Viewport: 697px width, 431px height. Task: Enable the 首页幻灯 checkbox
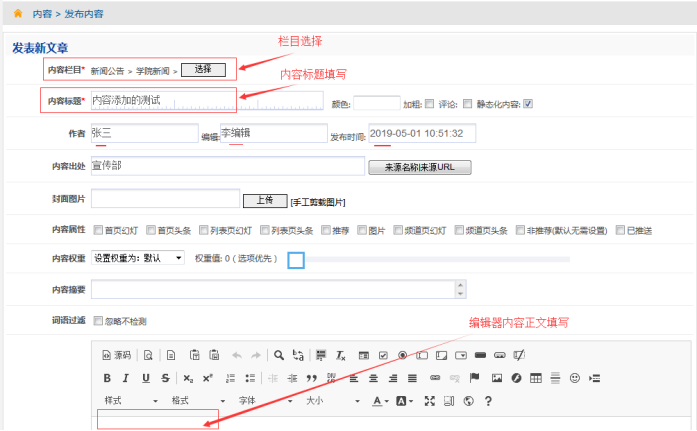[x=98, y=230]
